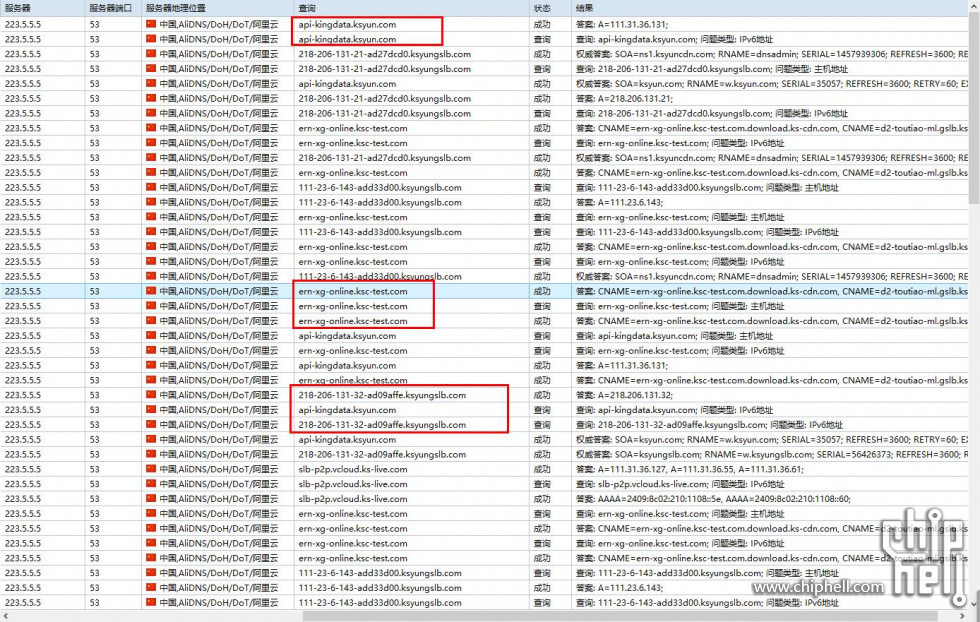Select query 218-206-131-32-ad09affe.ksyungslb.com in A=218.206.131.32 row
This screenshot has width=980, height=622.
[x=382, y=395]
